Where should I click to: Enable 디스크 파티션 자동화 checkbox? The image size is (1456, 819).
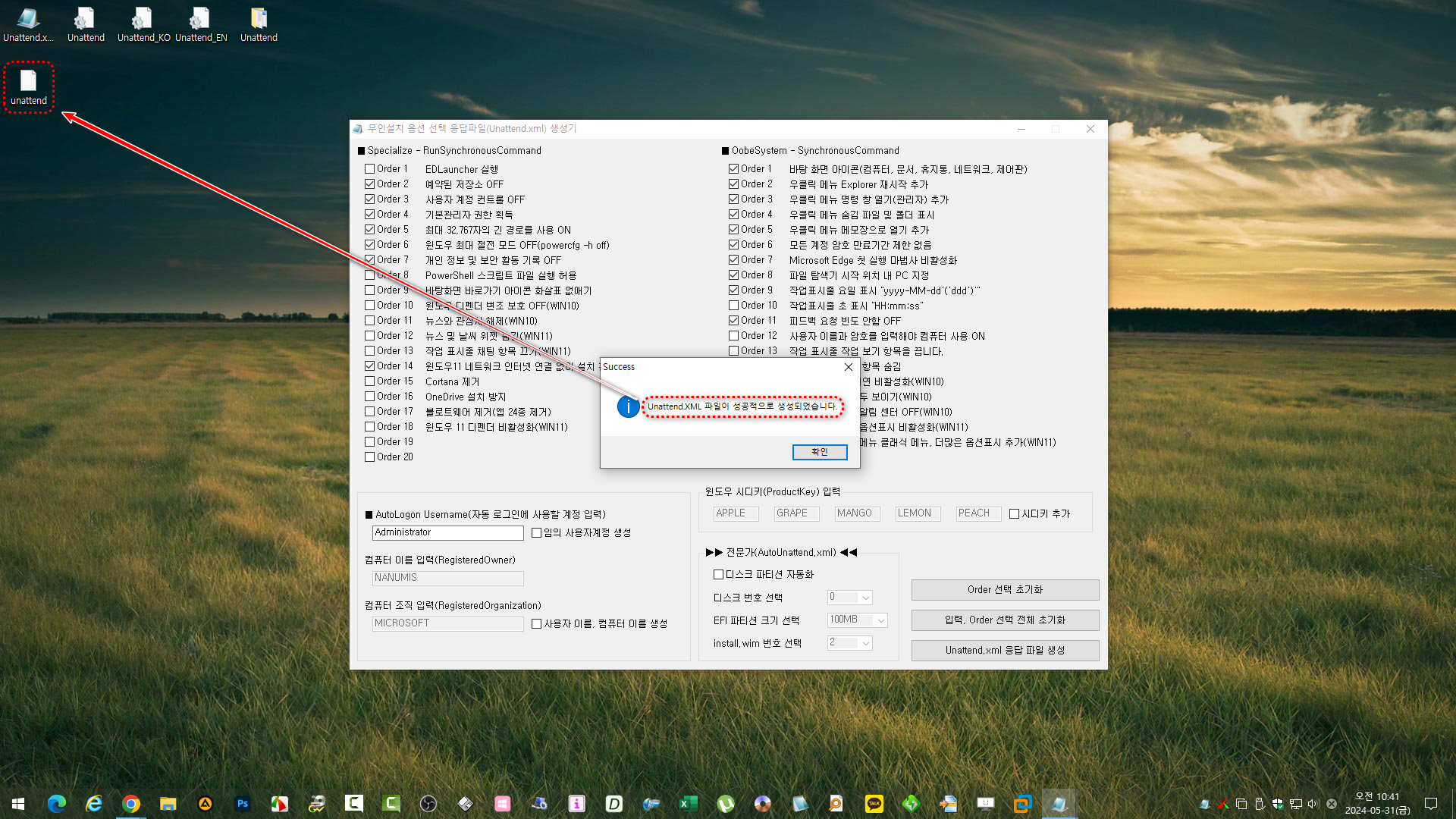coord(719,575)
